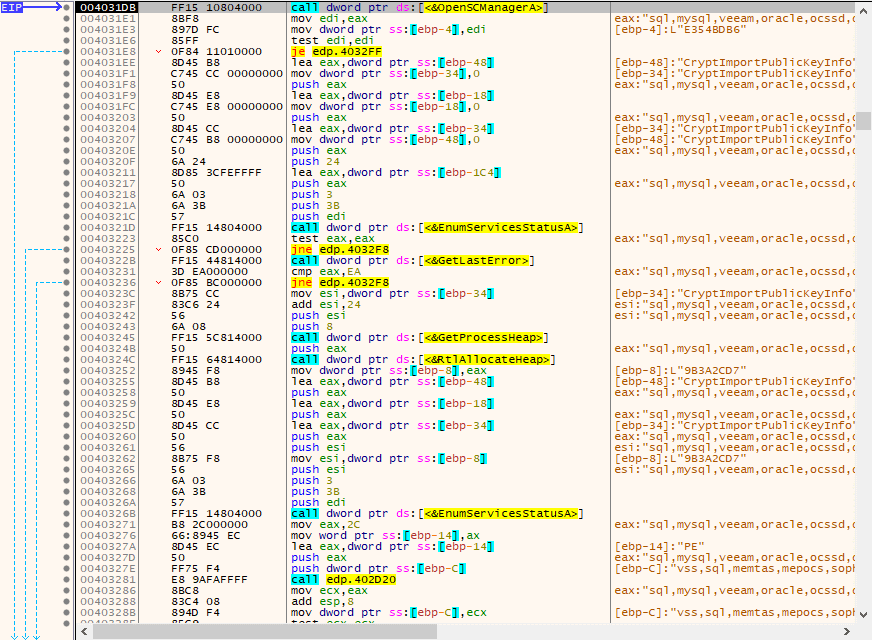Screen dimensions: 872x640
Task: Click the EIP marker label
Action: click(x=12, y=7)
